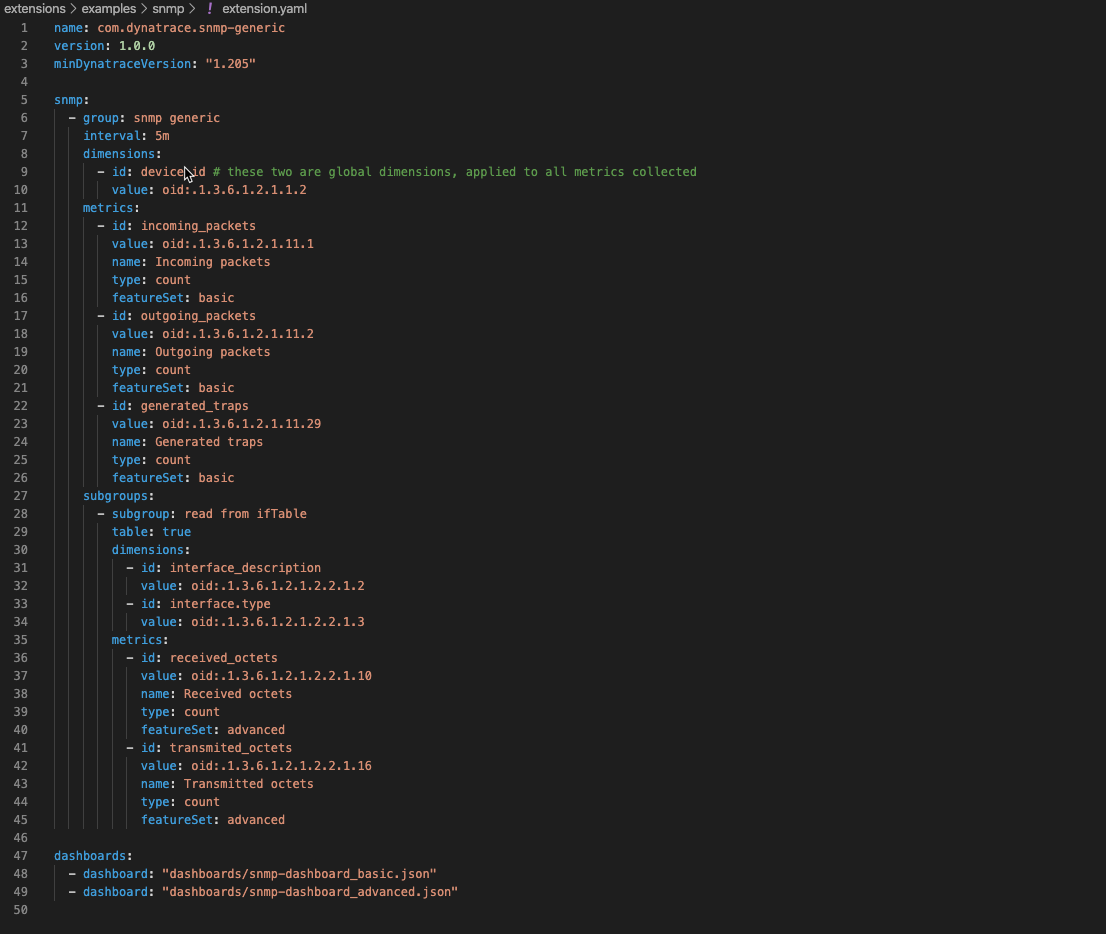
Task: Click line number 47 beside dashboards
Action: (20, 856)
